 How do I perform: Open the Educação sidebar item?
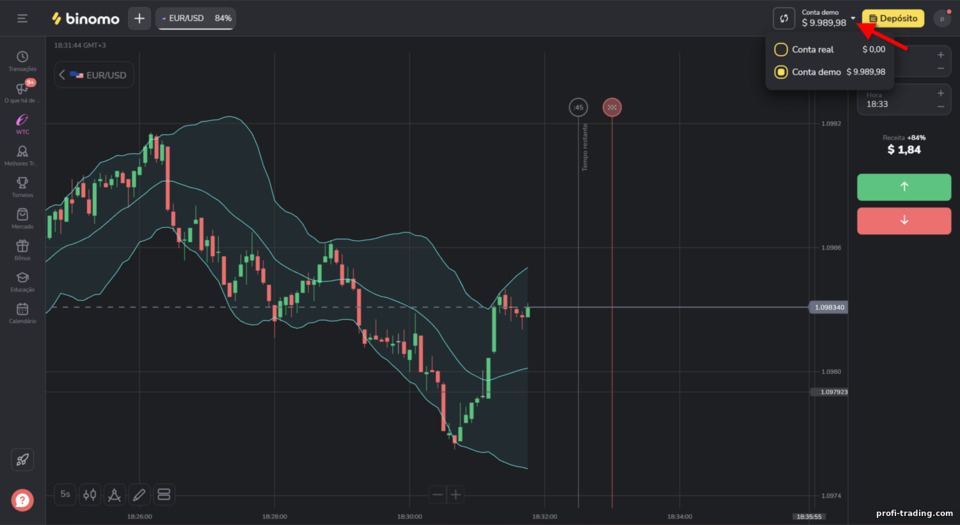point(22,281)
